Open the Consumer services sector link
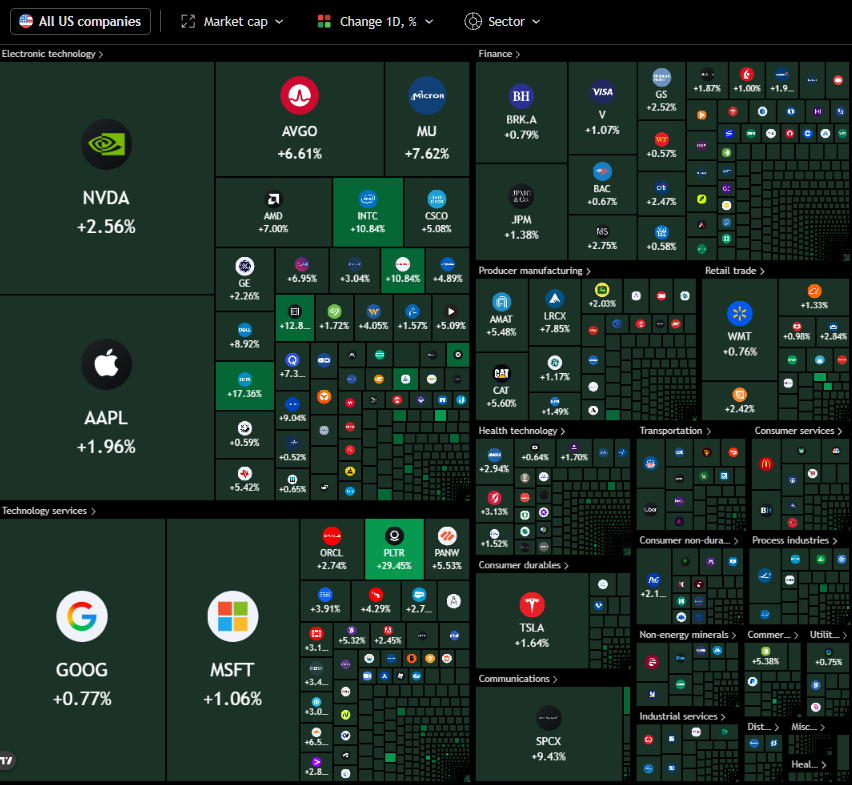 click(x=798, y=431)
